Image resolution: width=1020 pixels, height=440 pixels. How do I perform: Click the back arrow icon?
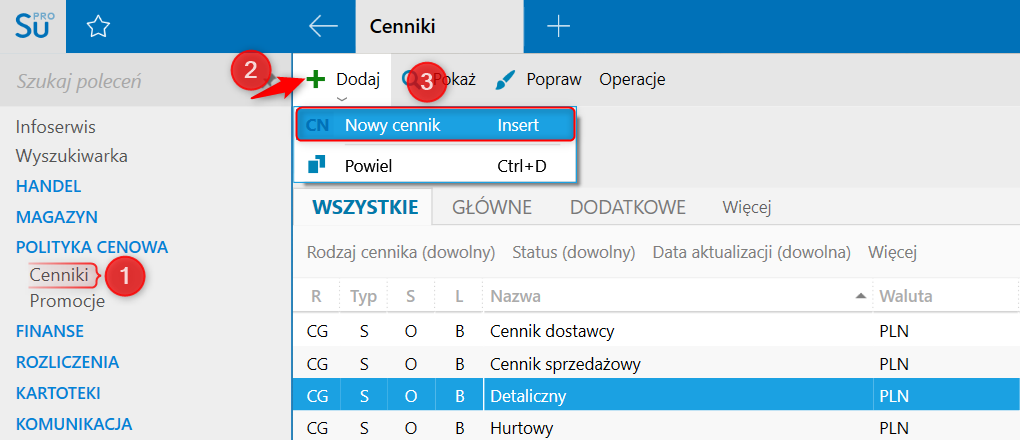pos(323,27)
